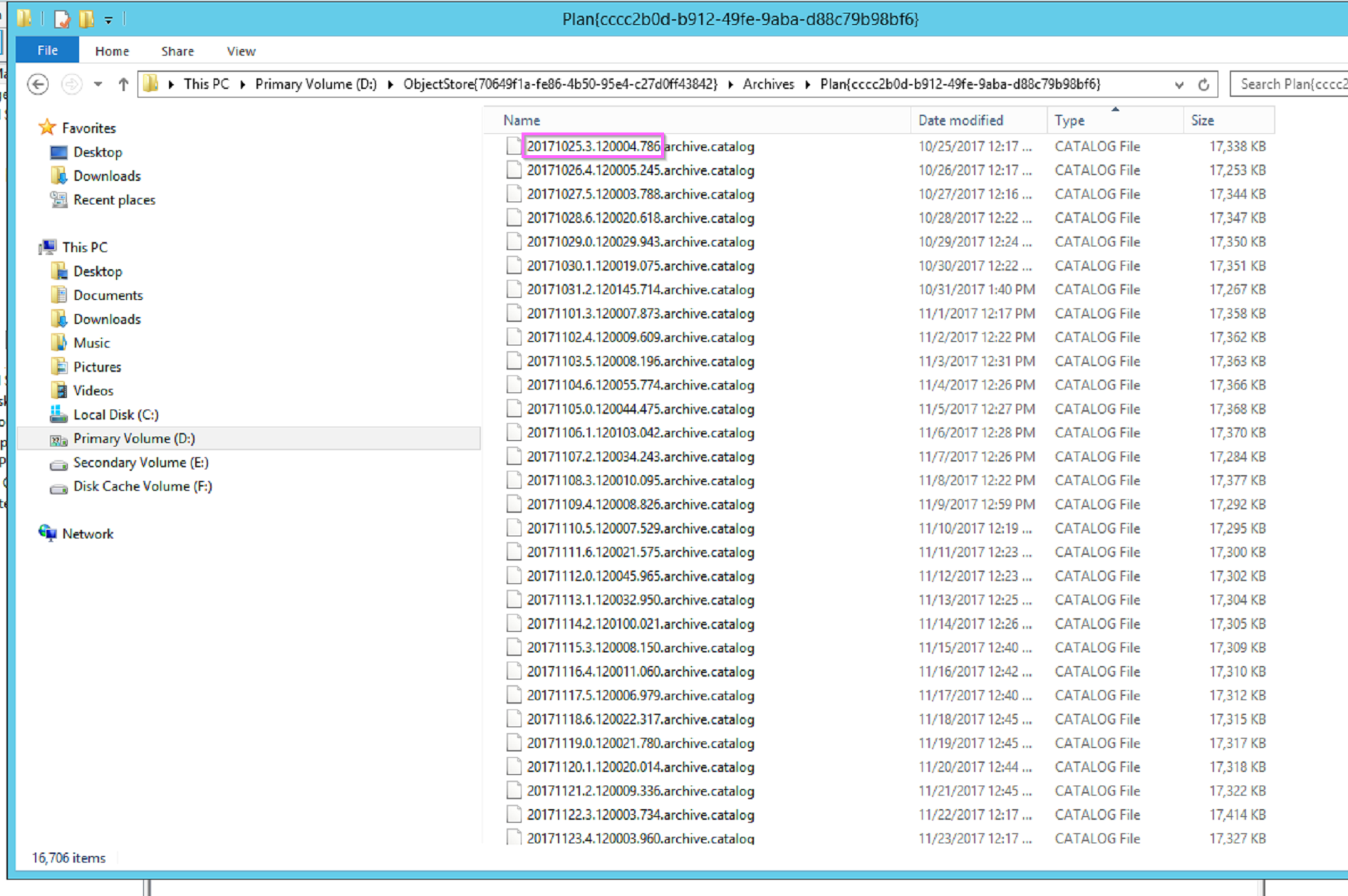Sort by the Date modified column header

click(978, 120)
